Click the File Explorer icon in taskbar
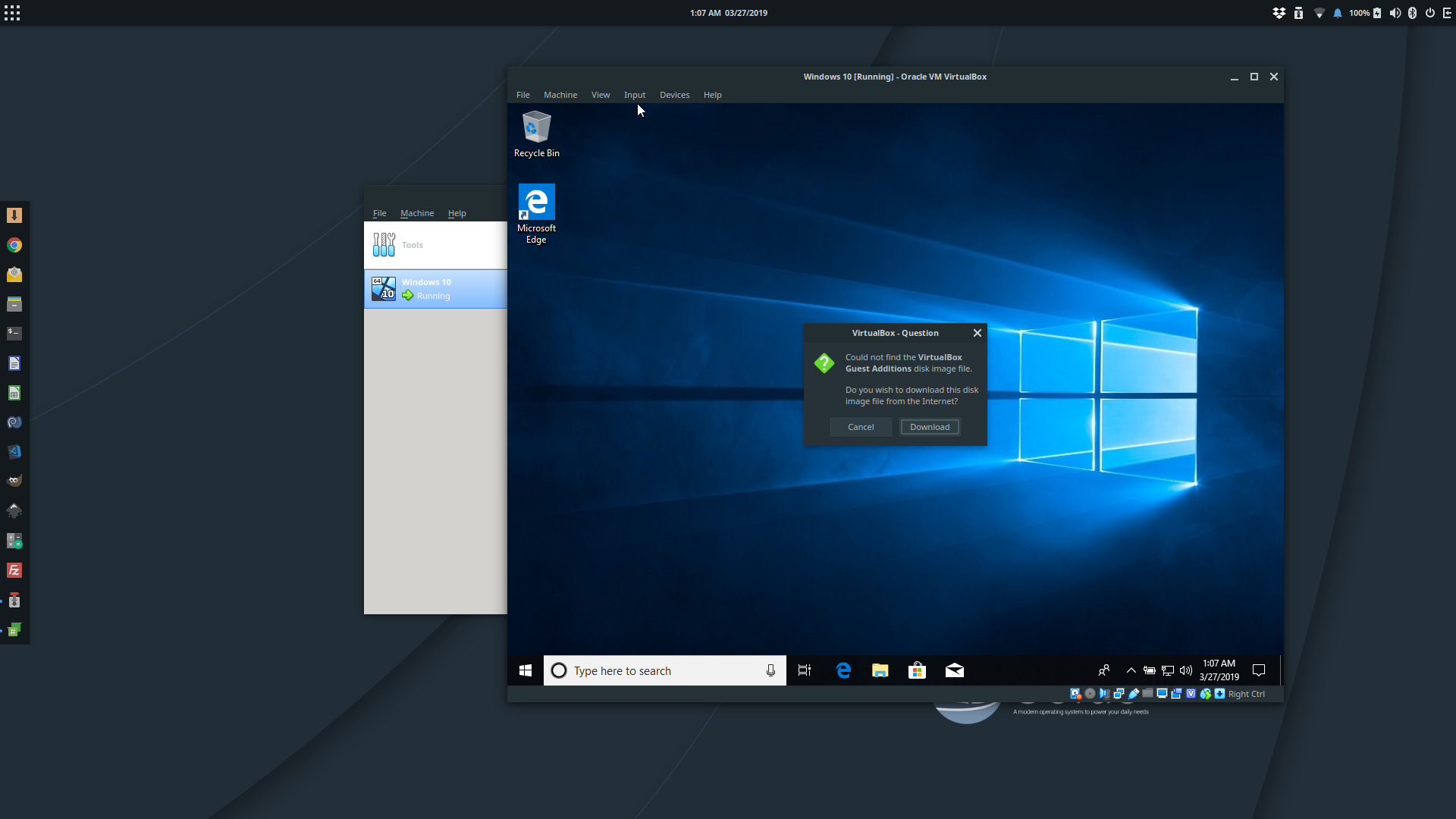Screen dimensions: 1456x819 pyautogui.click(x=880, y=670)
